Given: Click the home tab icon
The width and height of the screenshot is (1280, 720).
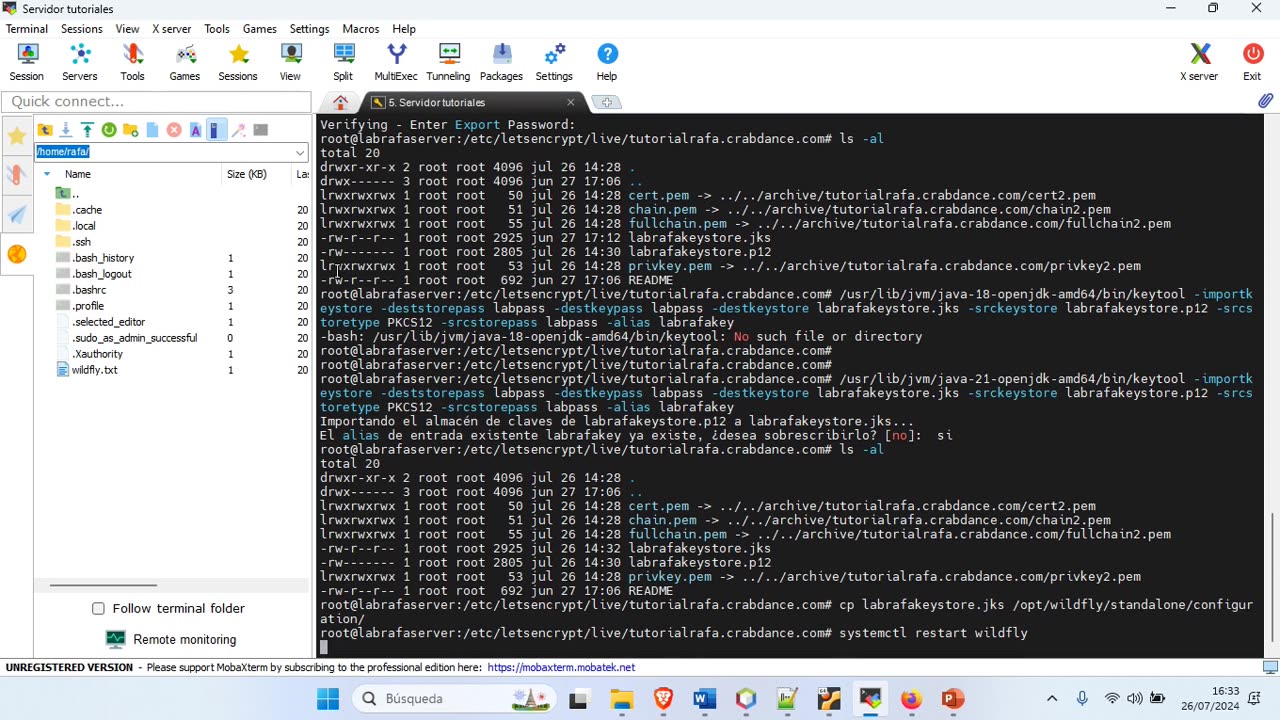Looking at the screenshot, I should (x=340, y=102).
